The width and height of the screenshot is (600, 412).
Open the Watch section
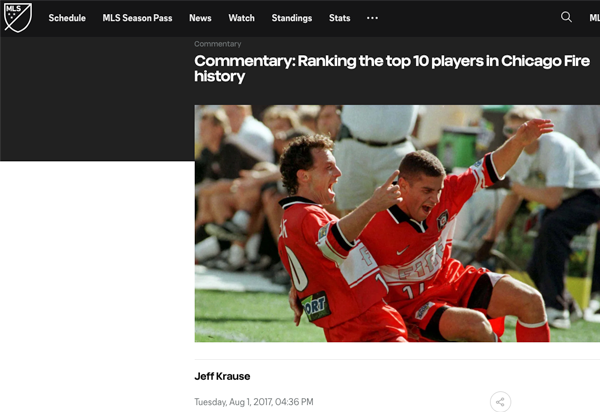[x=241, y=18]
